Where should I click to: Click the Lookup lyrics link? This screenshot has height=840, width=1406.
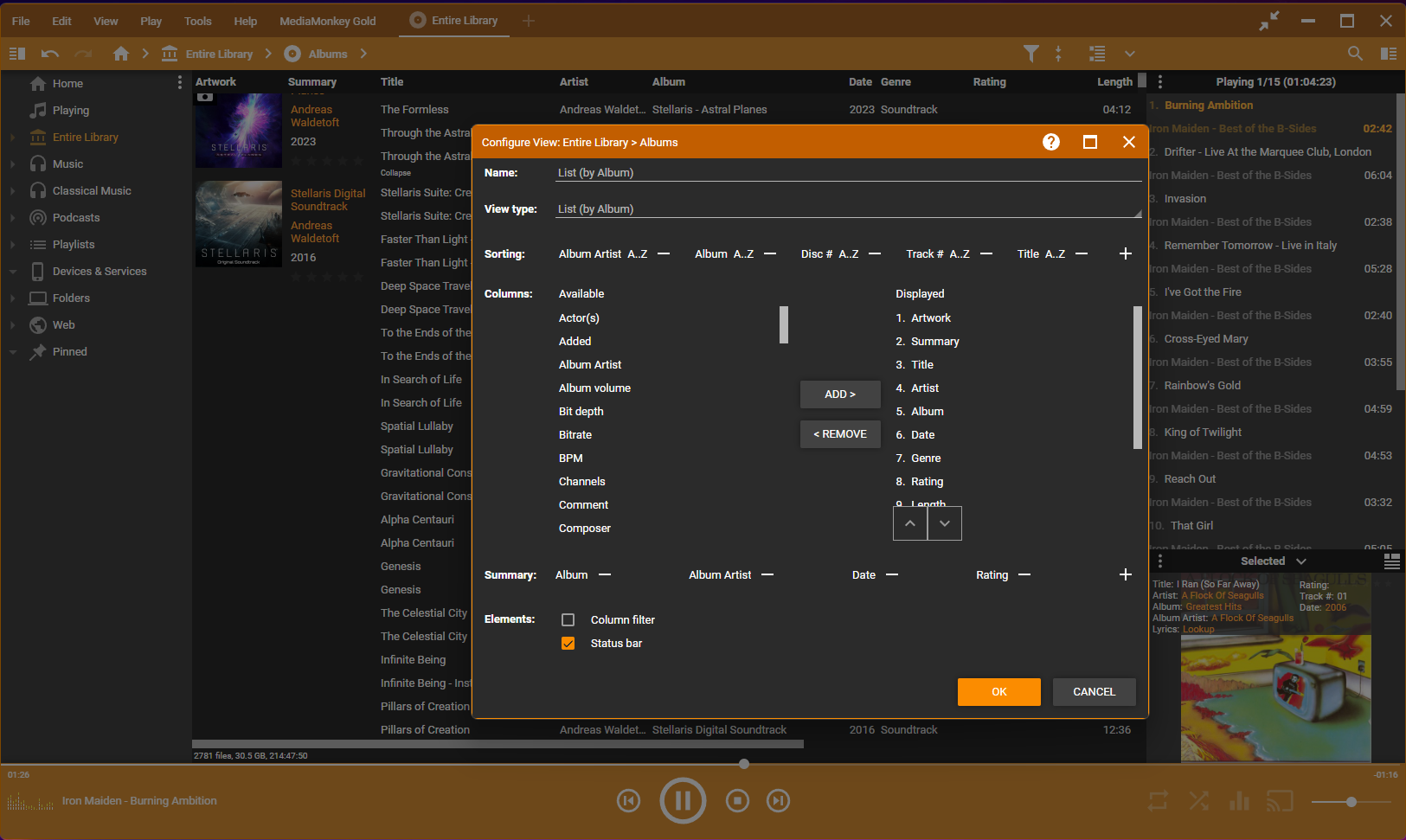tap(1198, 629)
